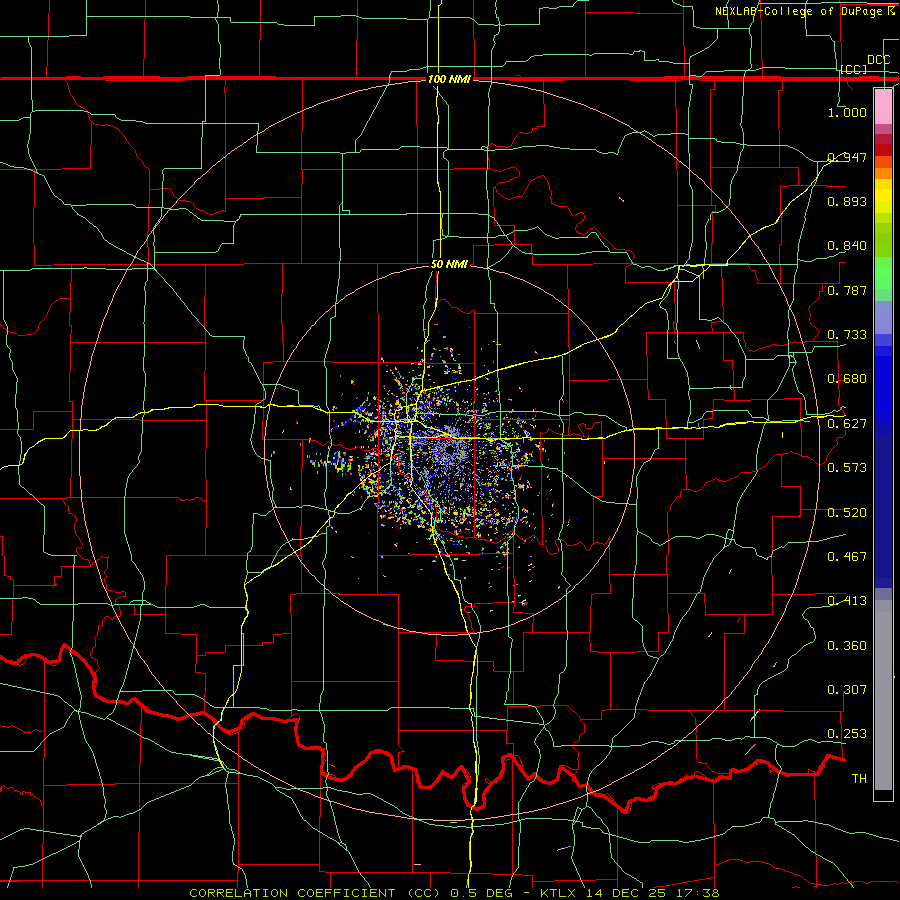Click the Correlation Coefficient KTLX caption
The width and height of the screenshot is (900, 900).
point(454,893)
